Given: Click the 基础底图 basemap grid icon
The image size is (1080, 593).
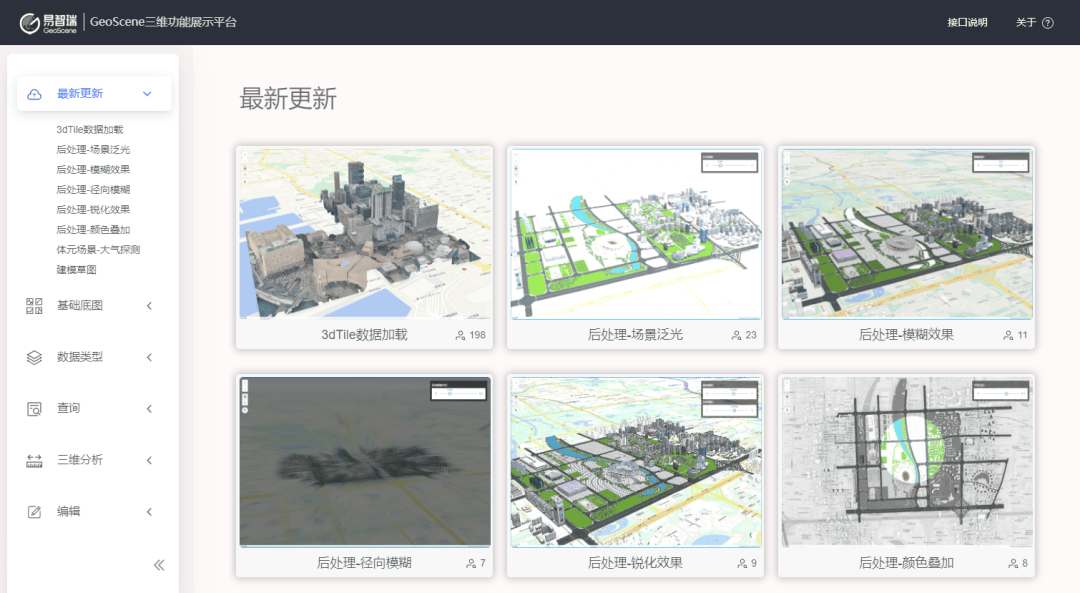Looking at the screenshot, I should point(31,306).
